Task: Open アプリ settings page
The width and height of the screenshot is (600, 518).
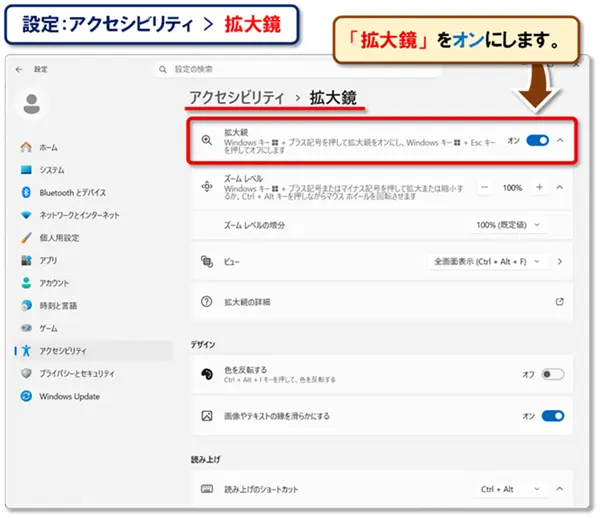Action: pos(93,261)
